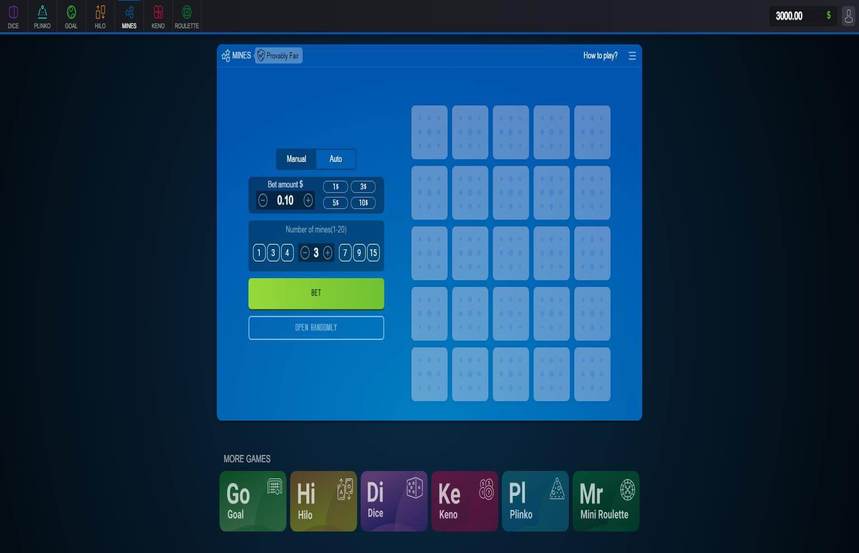
Task: Choose 9 mines preset
Action: (x=359, y=253)
